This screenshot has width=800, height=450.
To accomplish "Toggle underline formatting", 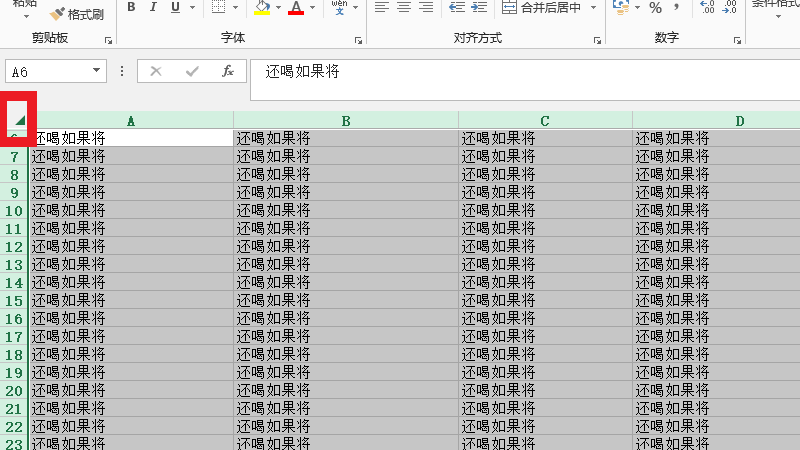I will coord(176,8).
